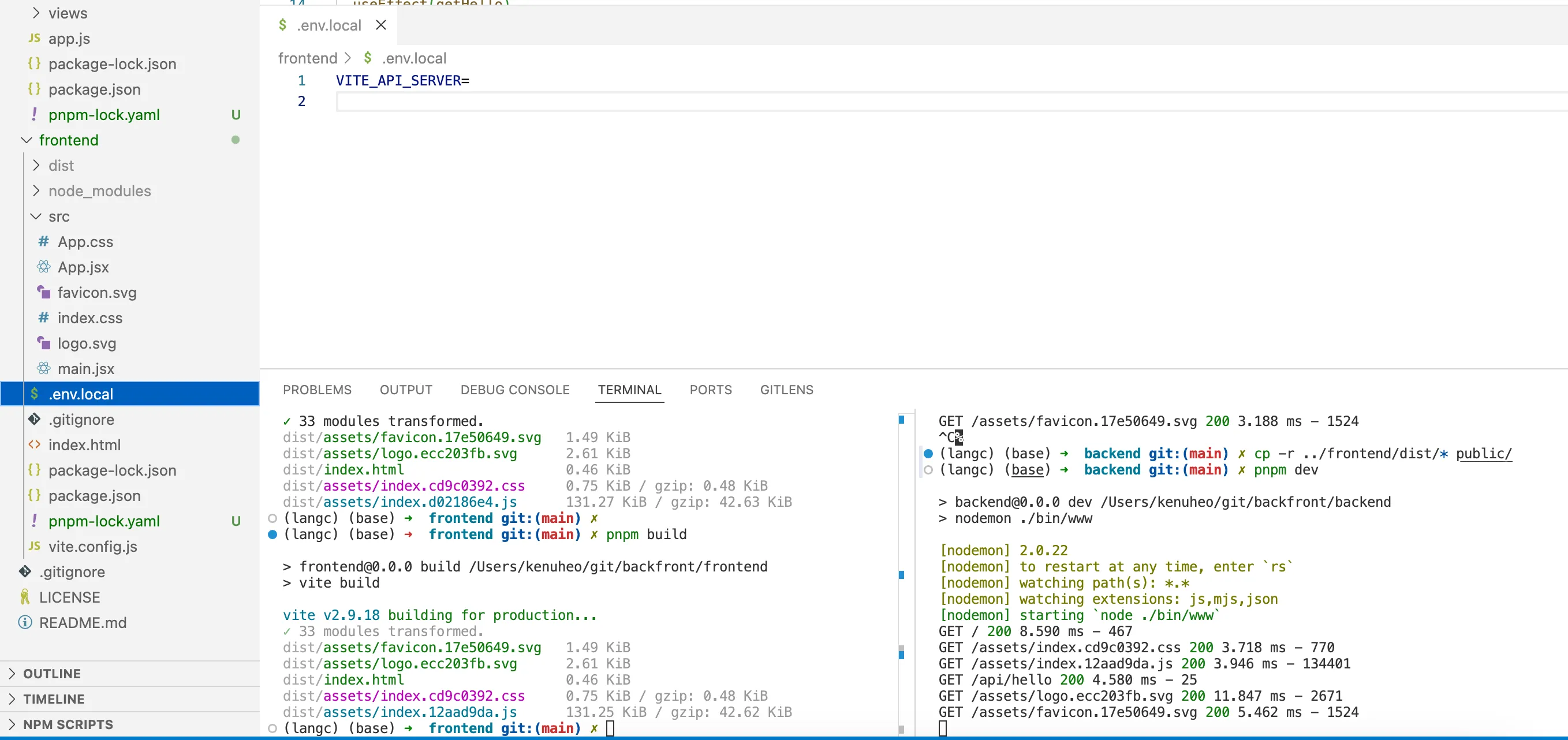Click App.jsx React icon

click(44, 267)
